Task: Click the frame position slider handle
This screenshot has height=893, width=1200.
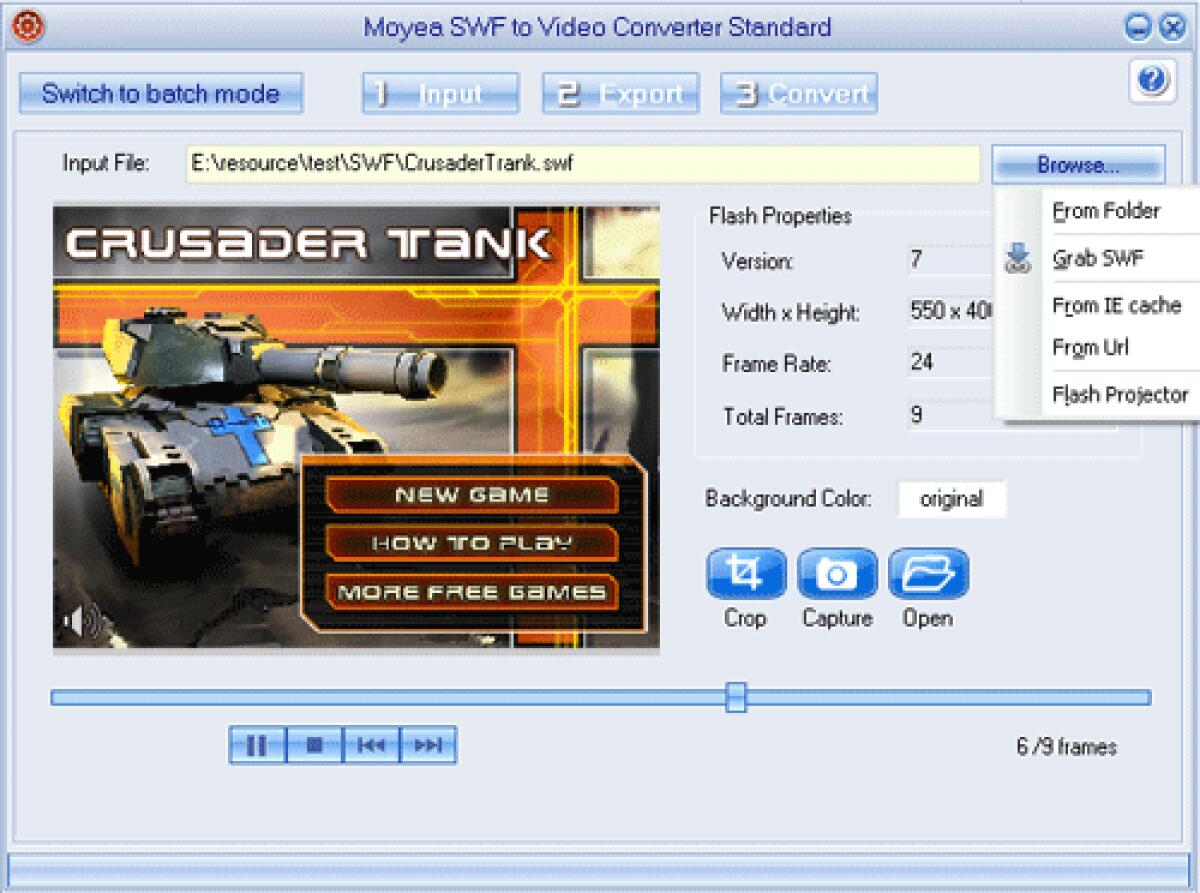Action: pos(736,698)
